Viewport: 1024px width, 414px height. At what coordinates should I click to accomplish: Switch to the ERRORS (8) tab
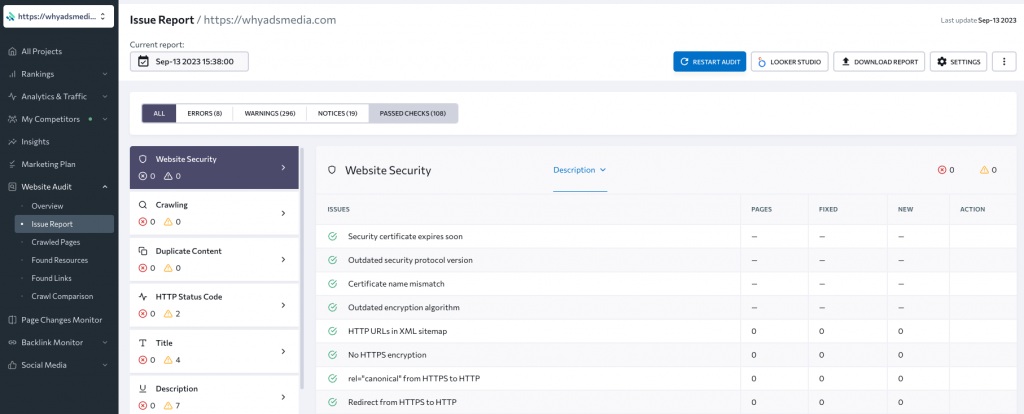click(204, 113)
